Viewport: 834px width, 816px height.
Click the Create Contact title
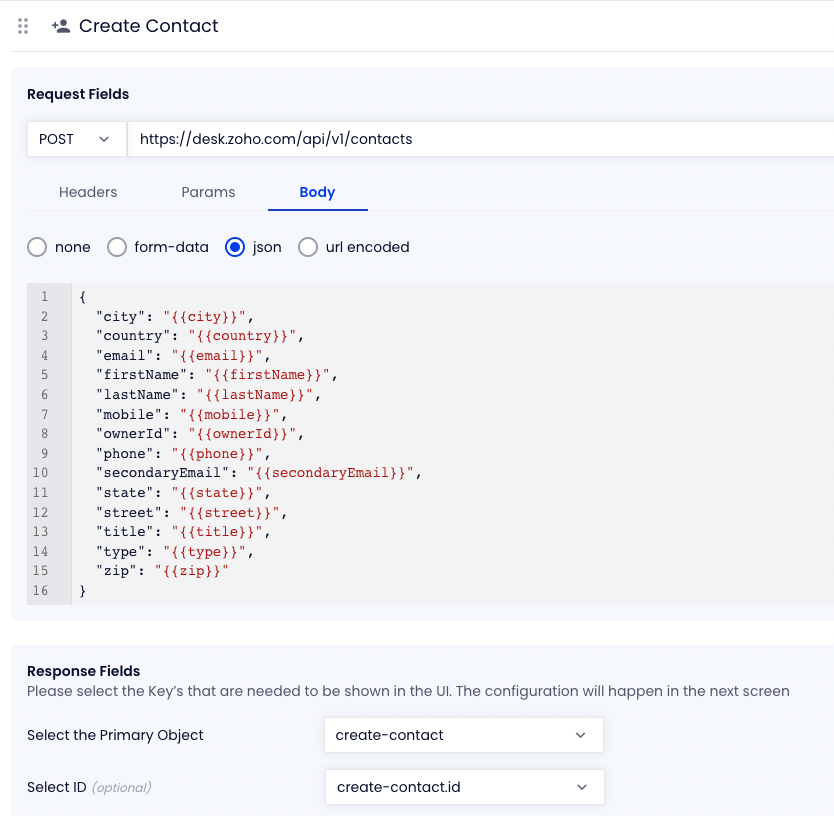click(148, 26)
